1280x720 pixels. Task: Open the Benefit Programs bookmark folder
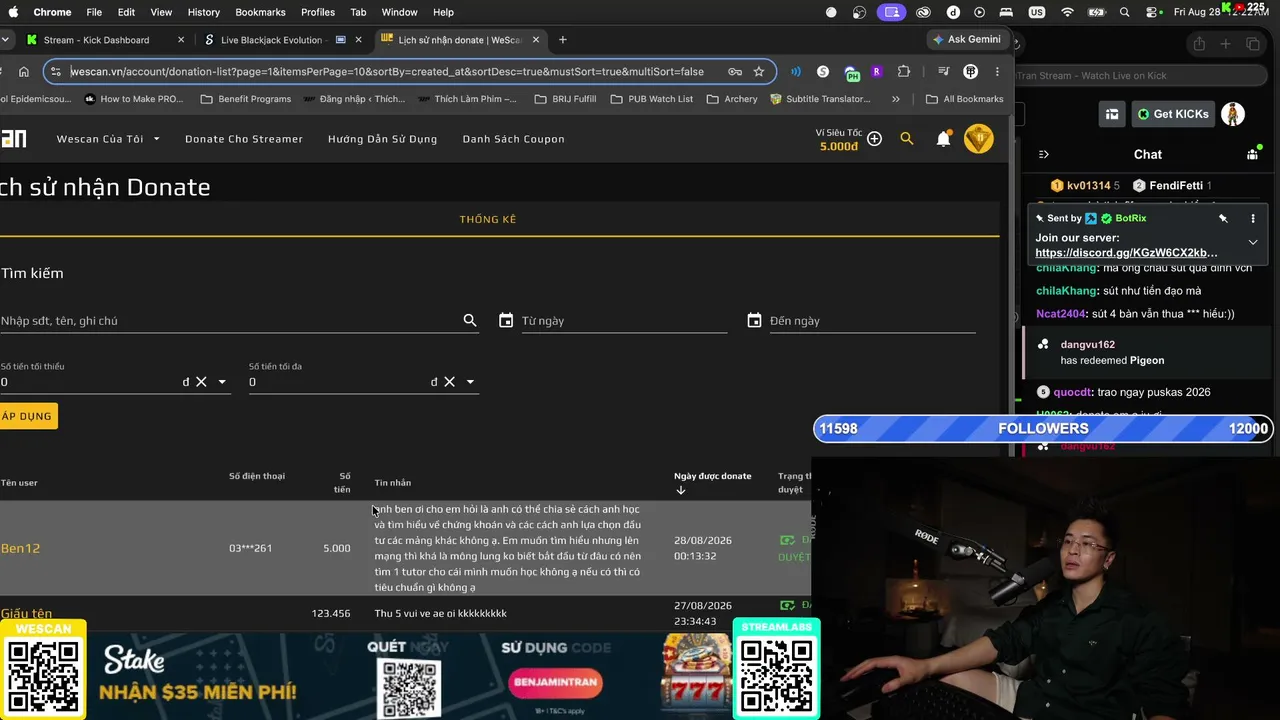[x=245, y=99]
